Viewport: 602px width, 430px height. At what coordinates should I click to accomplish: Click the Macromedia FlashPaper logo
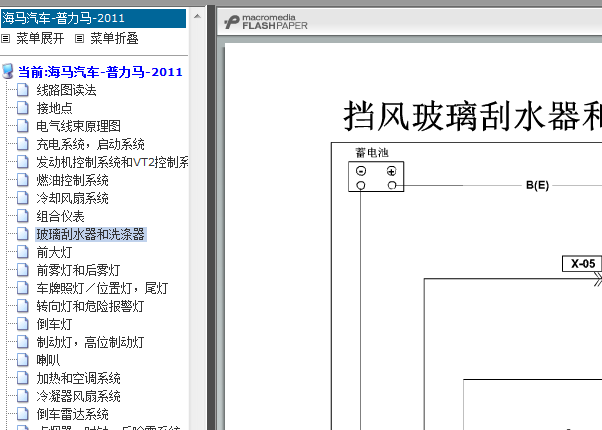266,22
